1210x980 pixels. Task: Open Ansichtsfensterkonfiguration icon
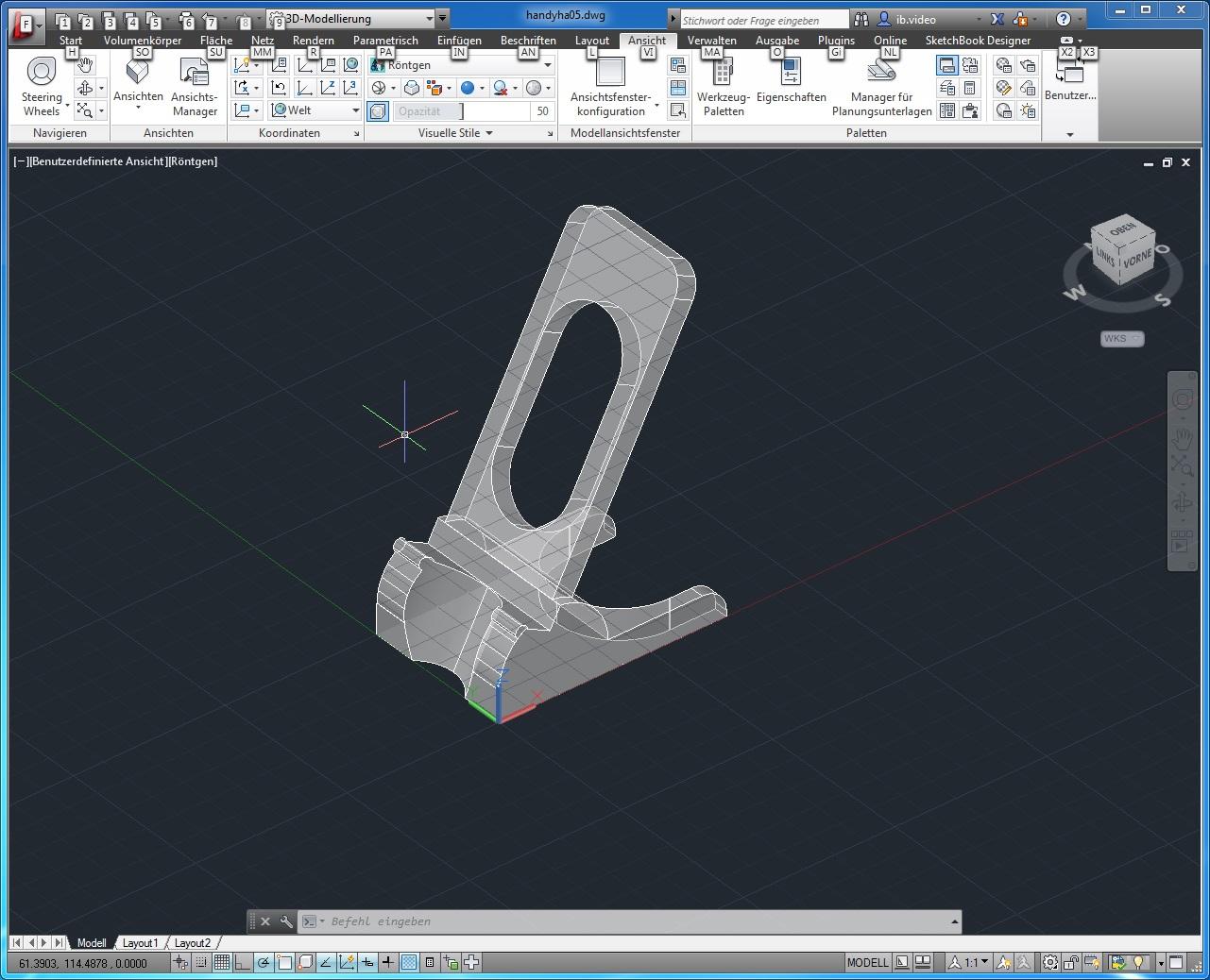(611, 72)
